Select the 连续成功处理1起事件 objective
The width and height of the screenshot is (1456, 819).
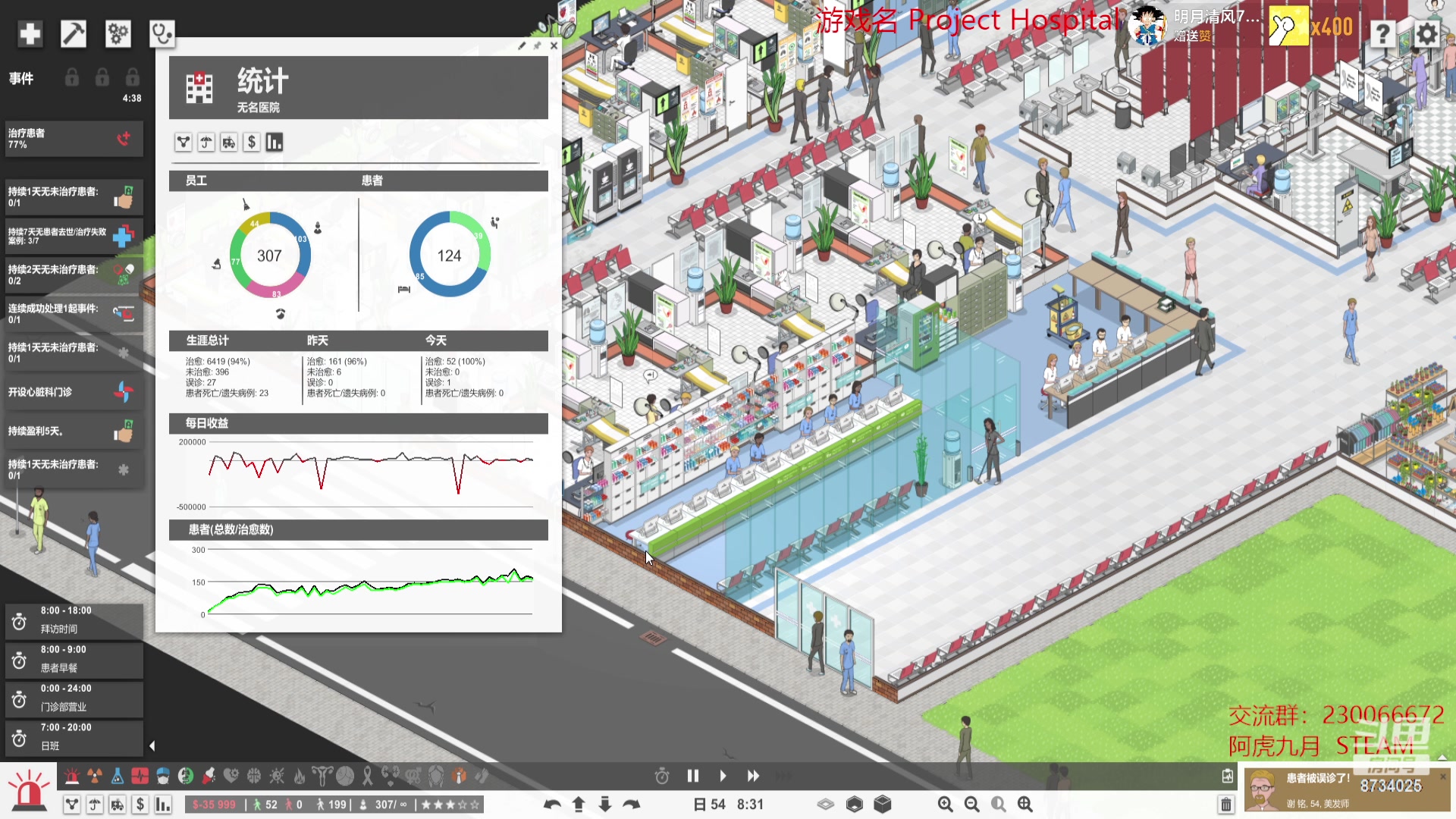pos(74,314)
